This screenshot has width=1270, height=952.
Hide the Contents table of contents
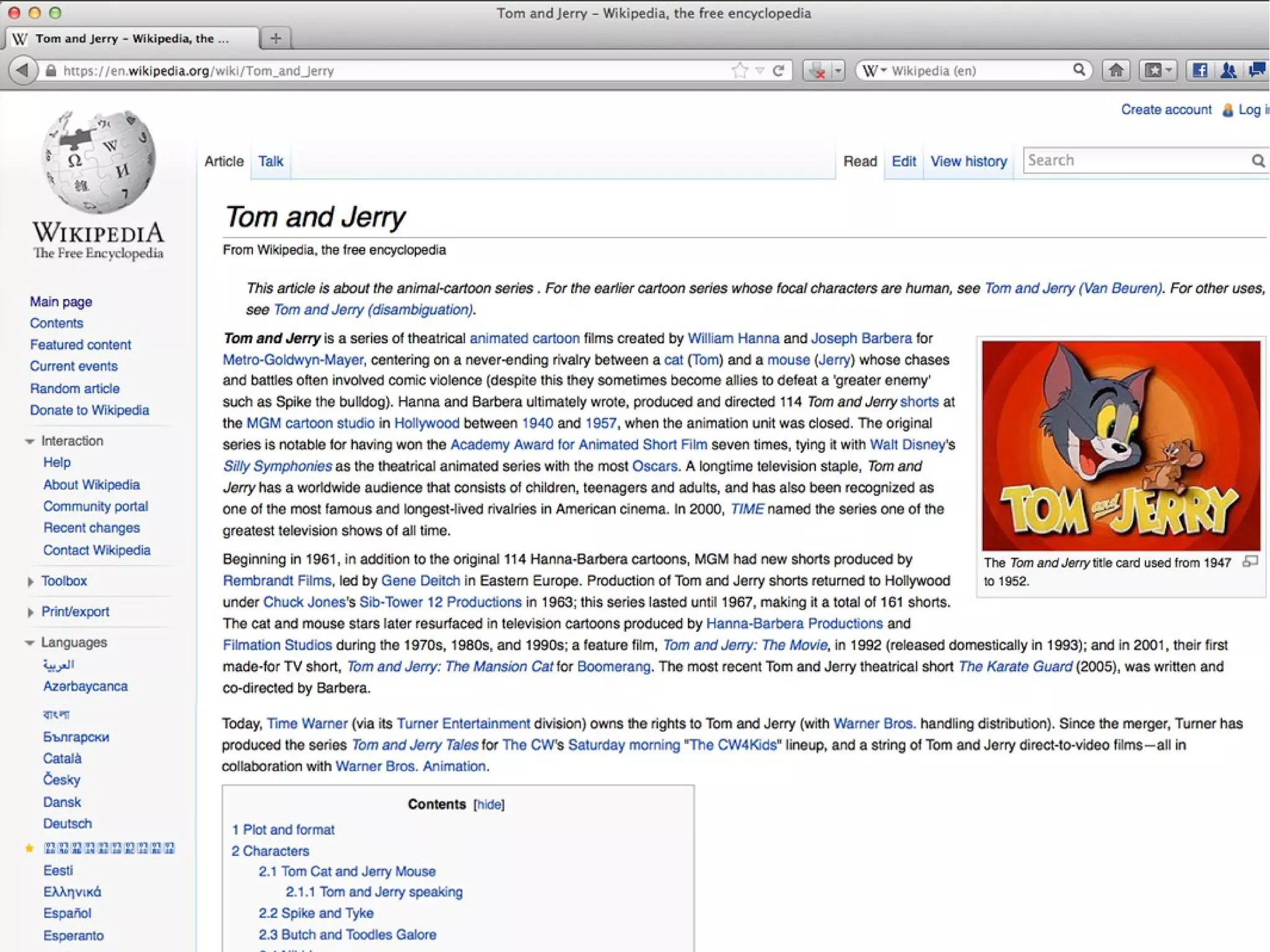(489, 804)
